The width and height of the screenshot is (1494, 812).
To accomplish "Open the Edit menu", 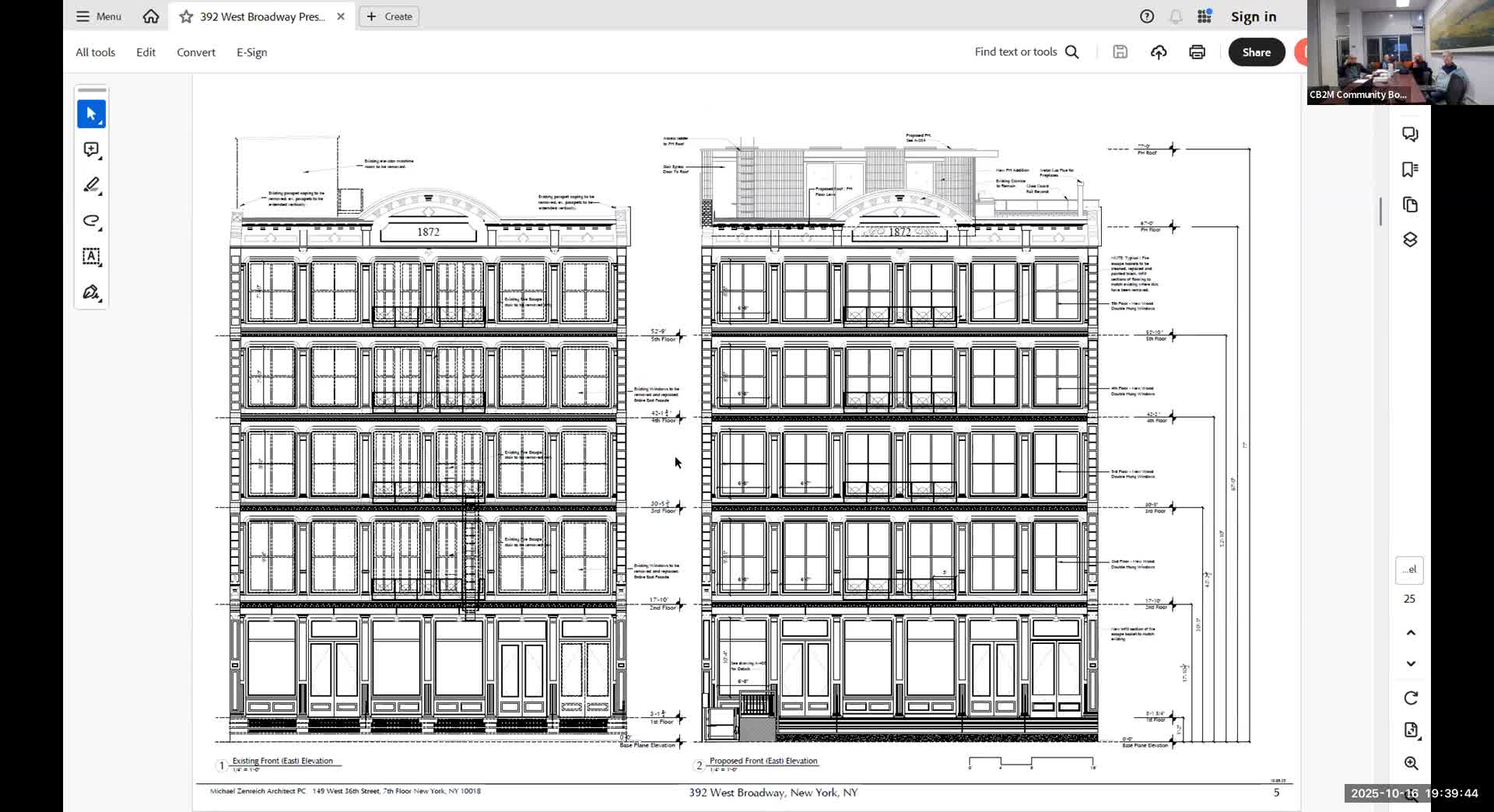I will [x=146, y=52].
